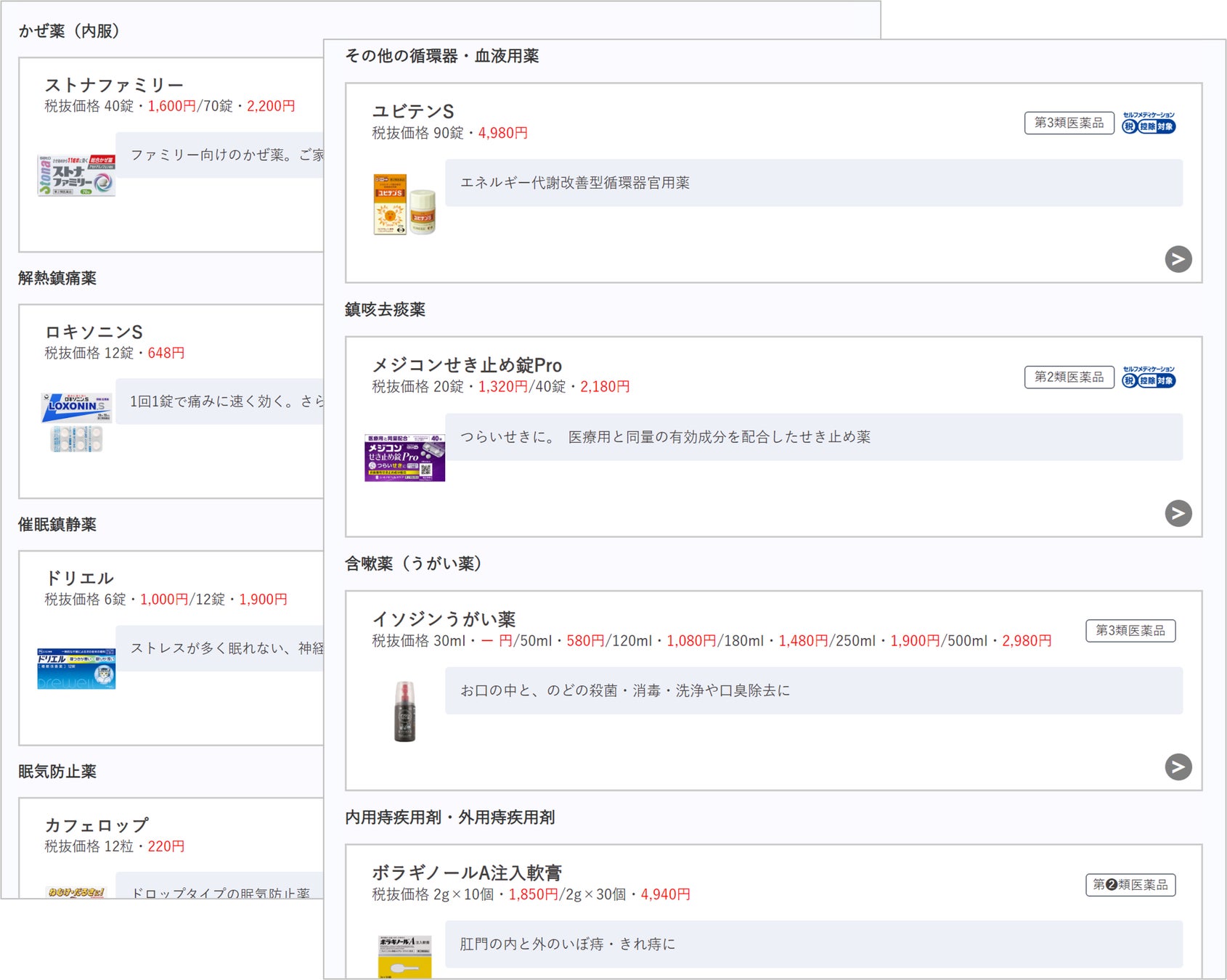Viewport: 1227px width, 980px height.
Task: Open the メジコンせき止め錠Pro product title
Action: (467, 365)
